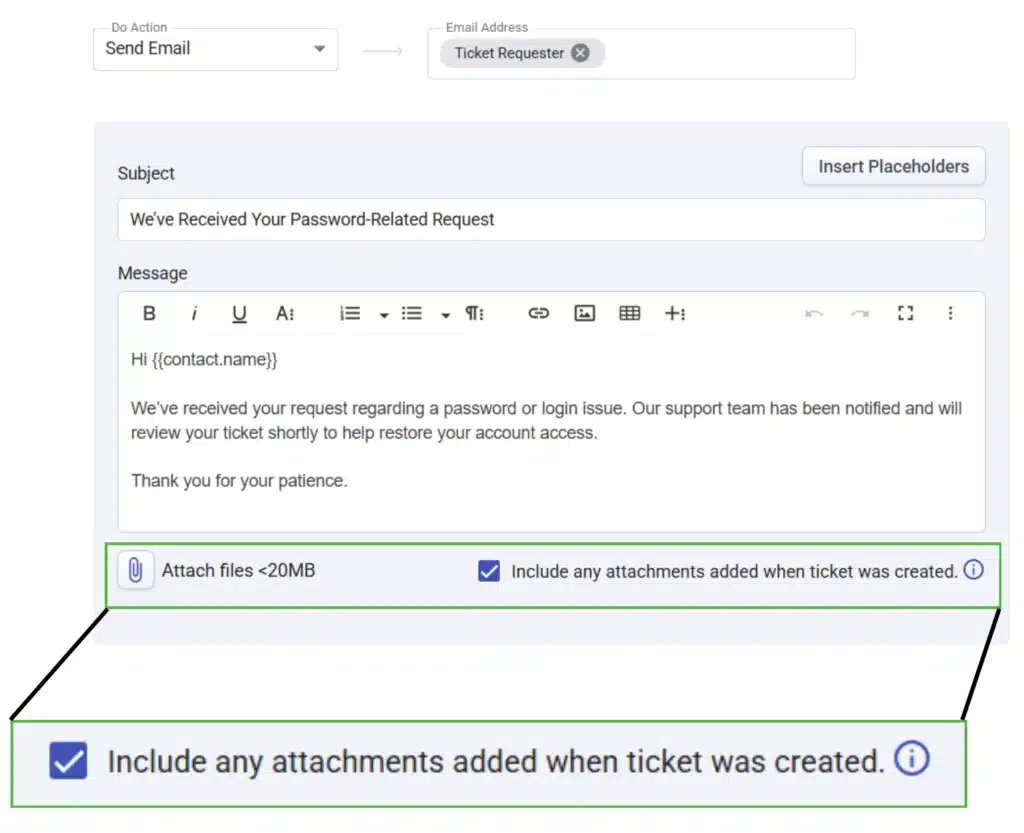
Task: Expand the bullet list style dropdown arrow
Action: (x=445, y=315)
